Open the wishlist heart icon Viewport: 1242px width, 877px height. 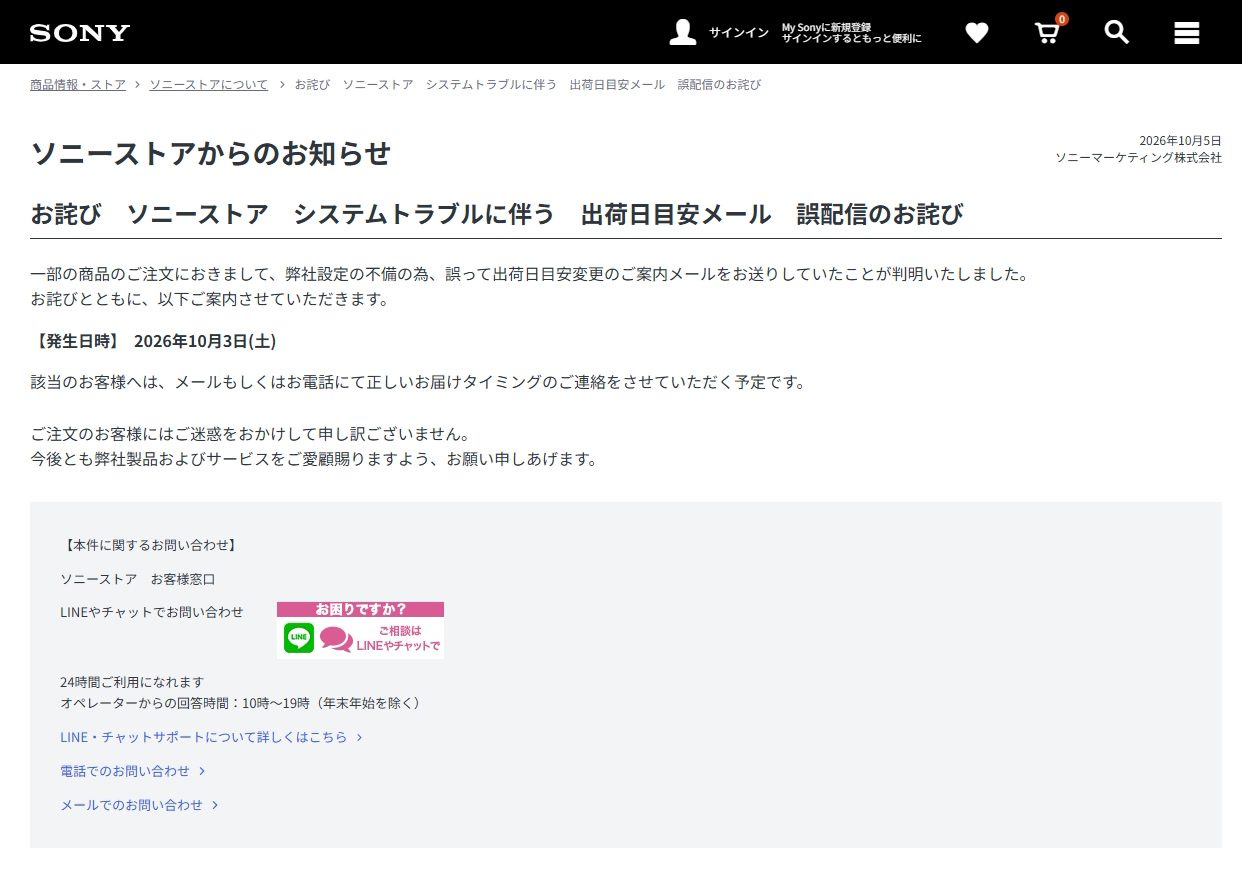click(977, 33)
